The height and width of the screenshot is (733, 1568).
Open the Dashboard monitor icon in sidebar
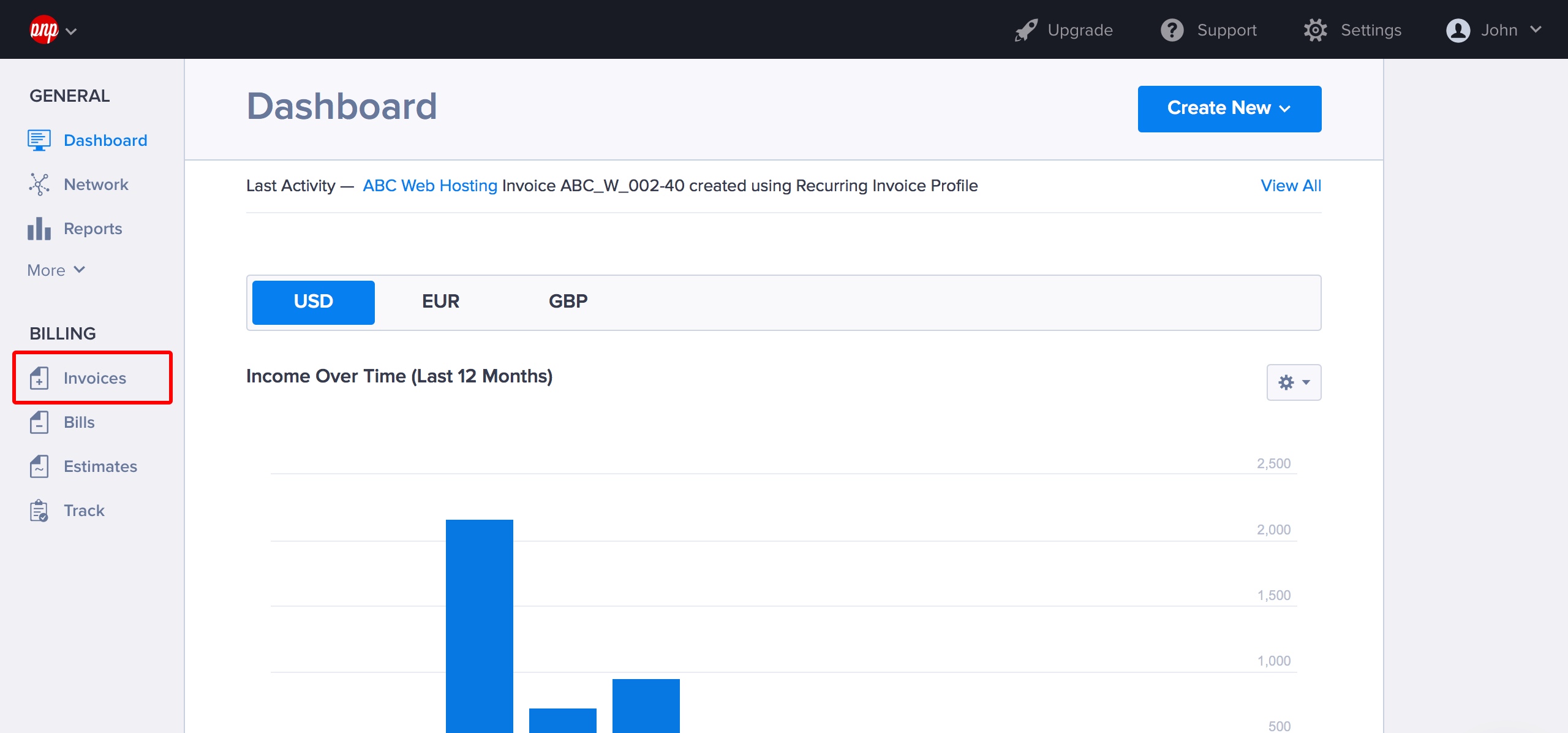pyautogui.click(x=39, y=140)
